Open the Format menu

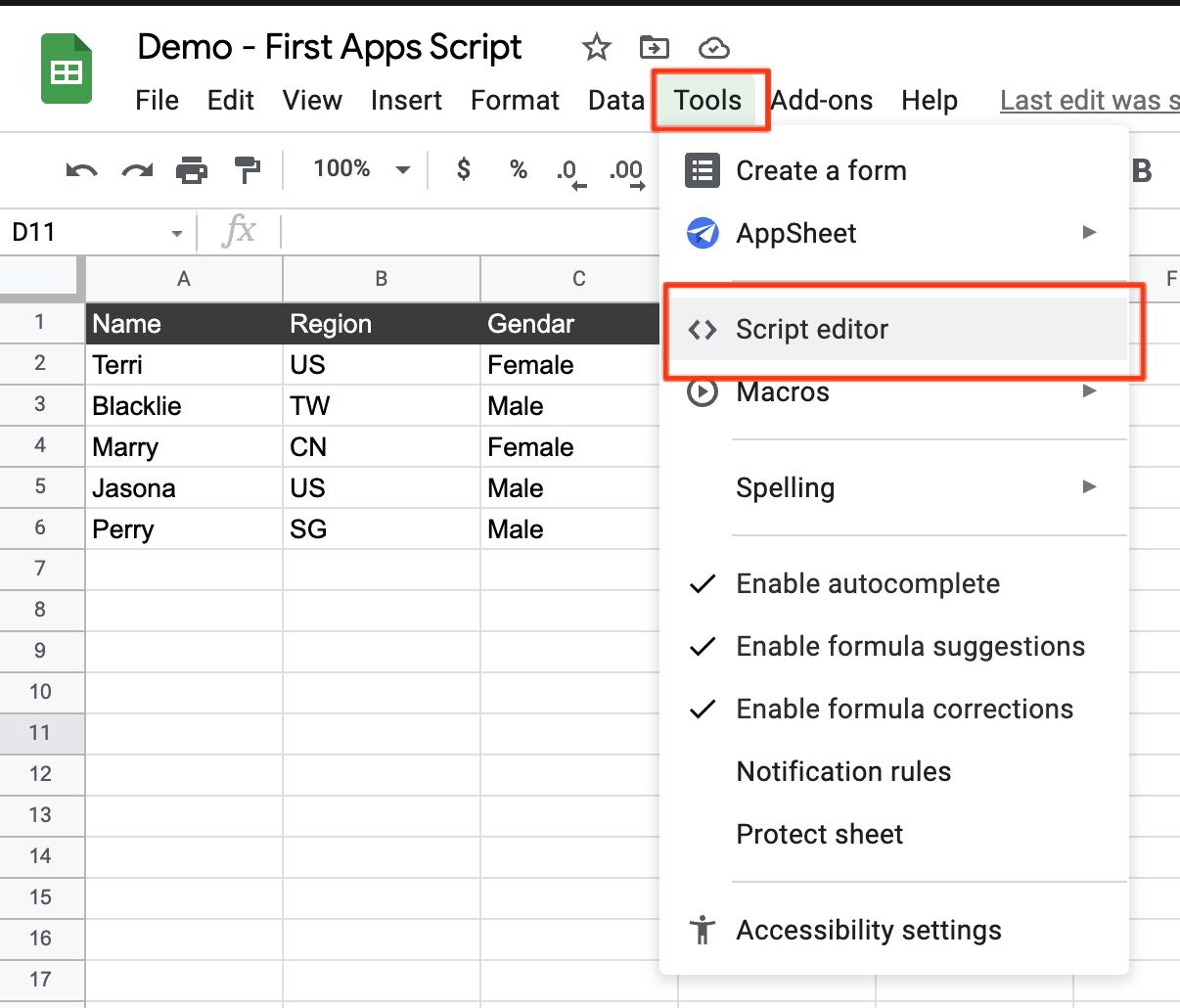[x=515, y=101]
